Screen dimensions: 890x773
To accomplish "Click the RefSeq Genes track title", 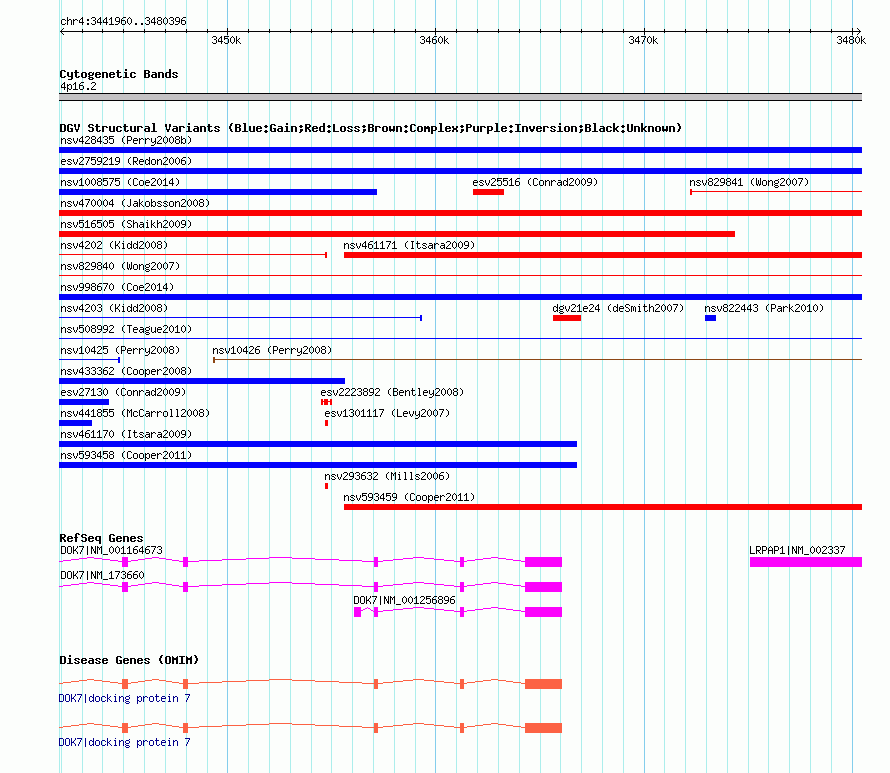I will click(101, 537).
